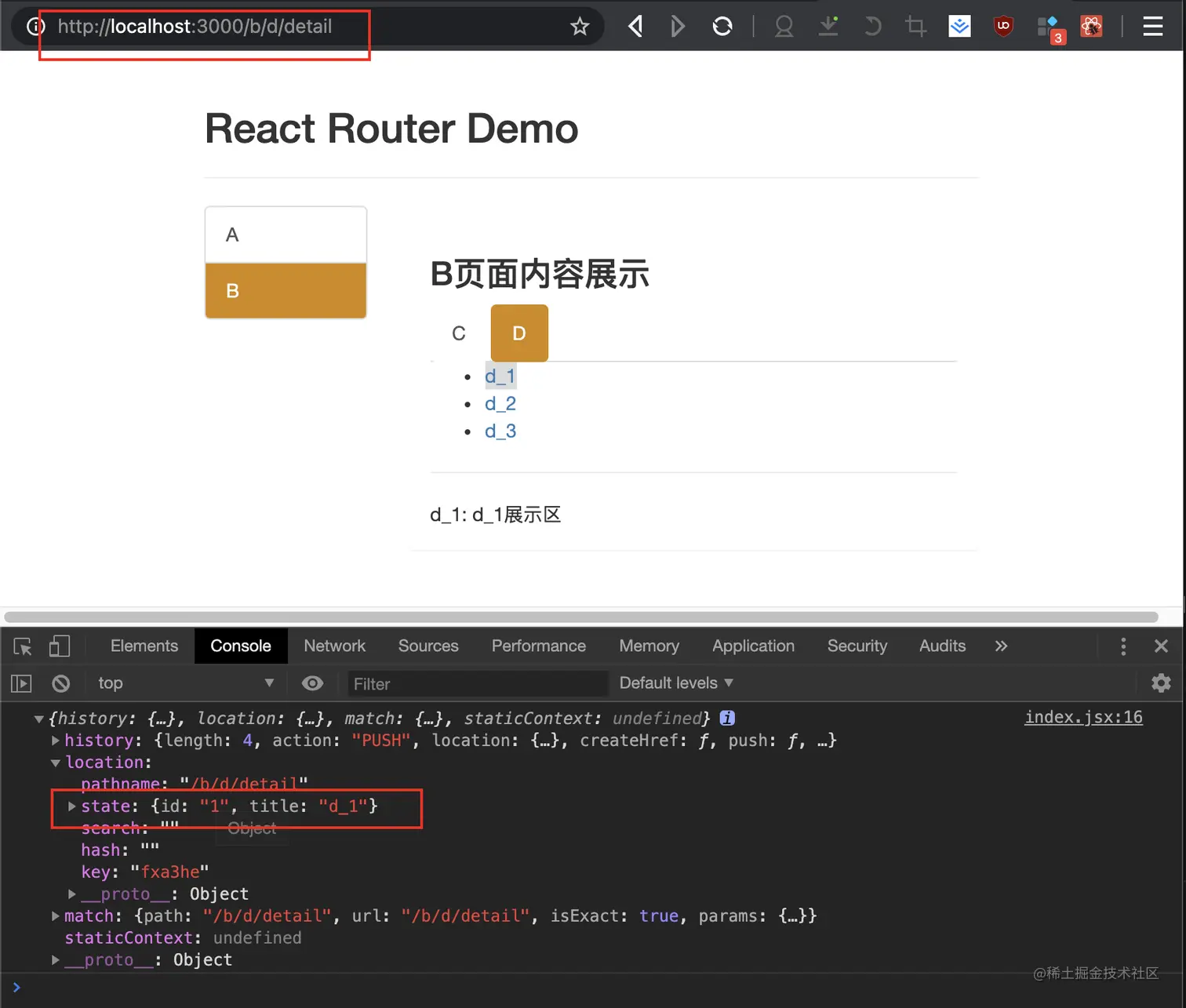1186x1008 pixels.
Task: Click the undo curved arrow toolbar icon
Action: 872,27
